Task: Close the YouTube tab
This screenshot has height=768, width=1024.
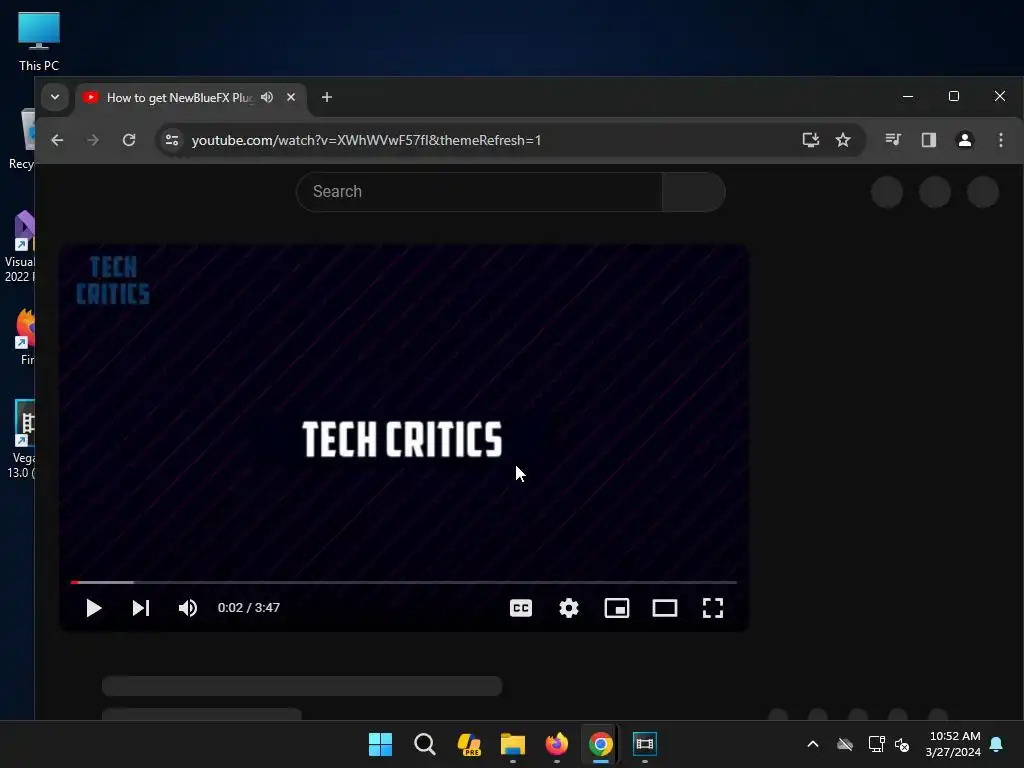Action: point(291,97)
